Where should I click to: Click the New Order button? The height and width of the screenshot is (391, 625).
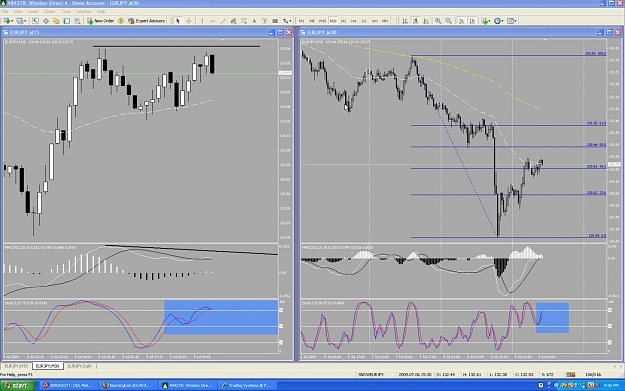[x=100, y=21]
